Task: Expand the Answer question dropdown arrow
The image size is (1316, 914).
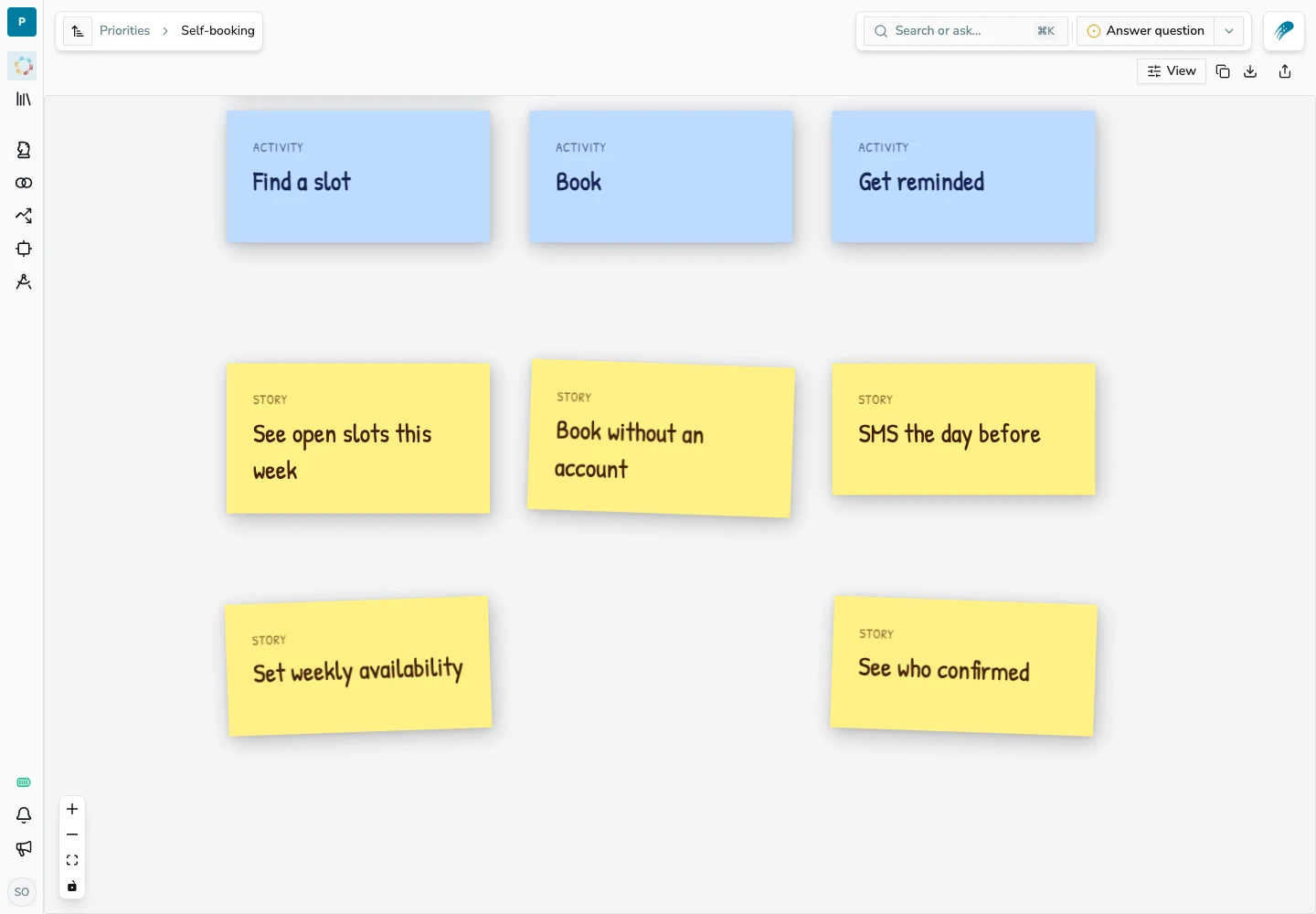Action: (x=1229, y=31)
